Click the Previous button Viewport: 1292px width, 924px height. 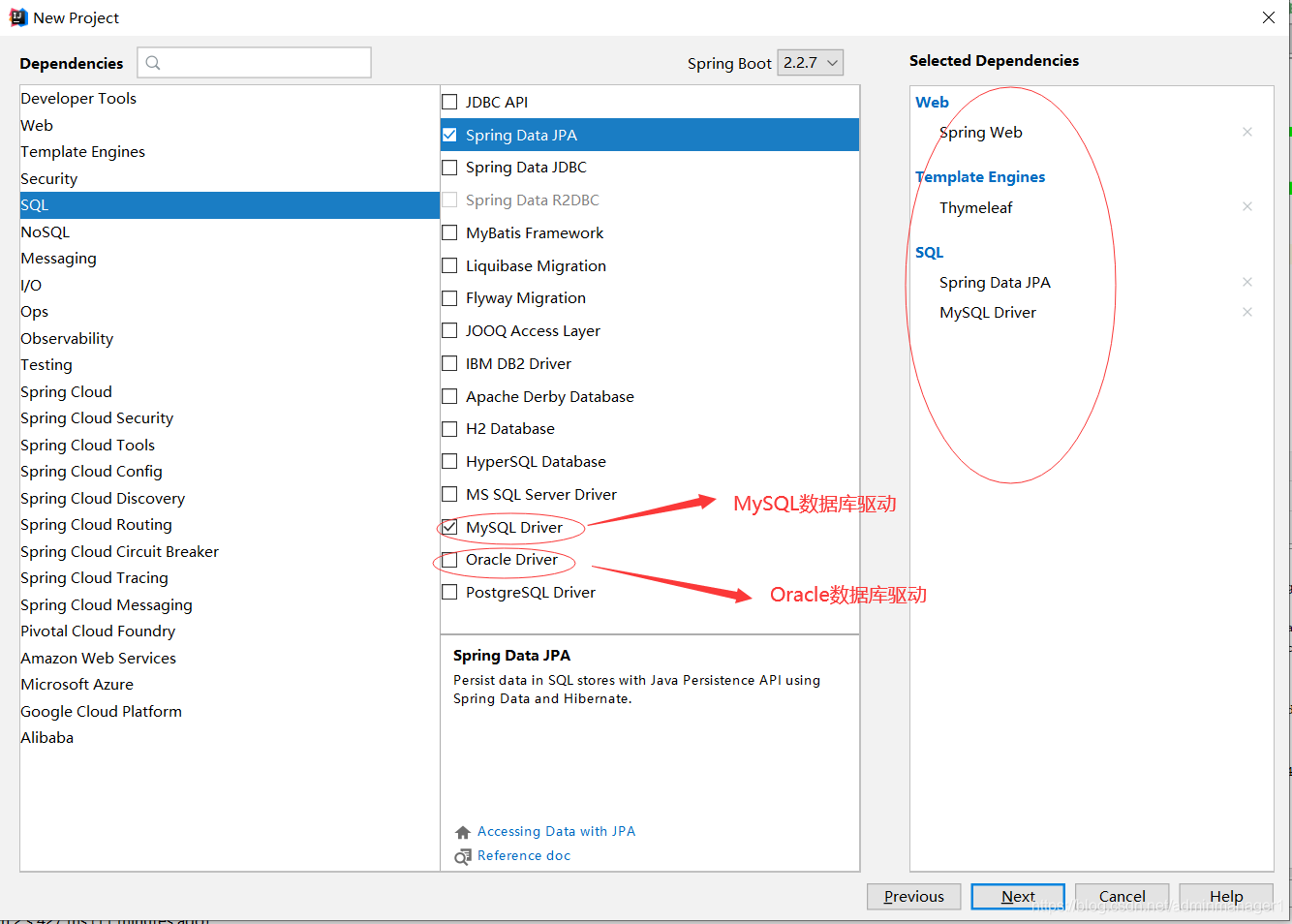coord(913,897)
